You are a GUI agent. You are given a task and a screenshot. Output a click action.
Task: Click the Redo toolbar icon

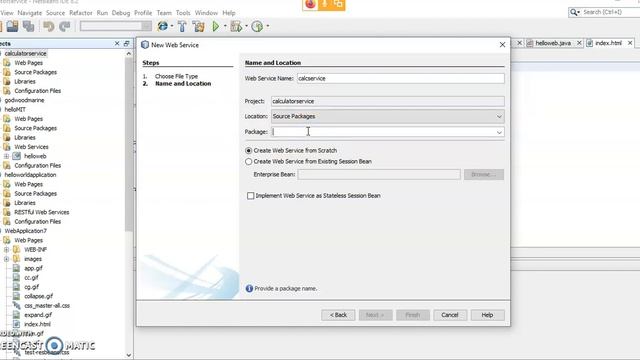[x=64, y=27]
